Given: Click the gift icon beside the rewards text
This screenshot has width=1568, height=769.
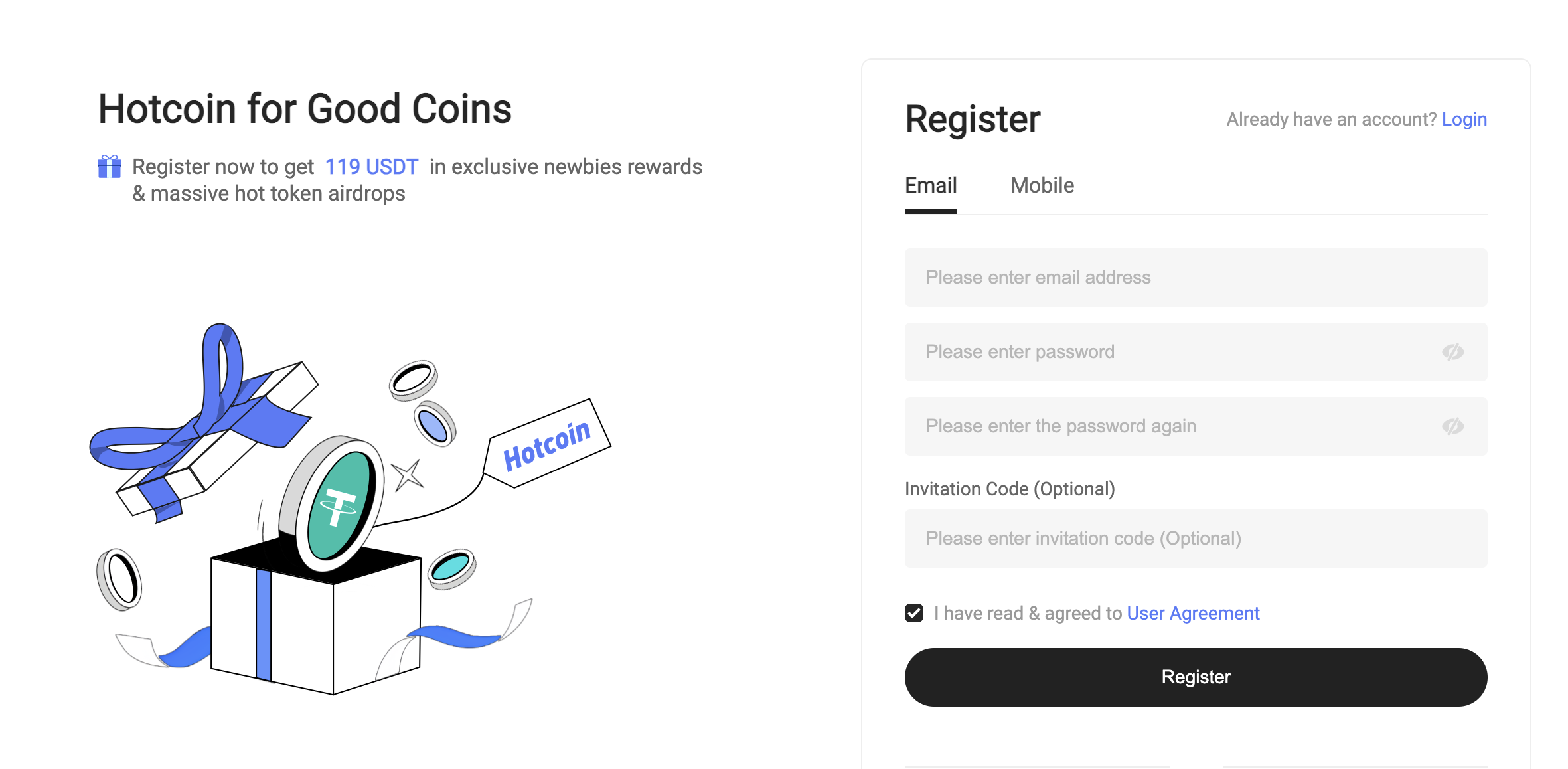Looking at the screenshot, I should (x=110, y=167).
